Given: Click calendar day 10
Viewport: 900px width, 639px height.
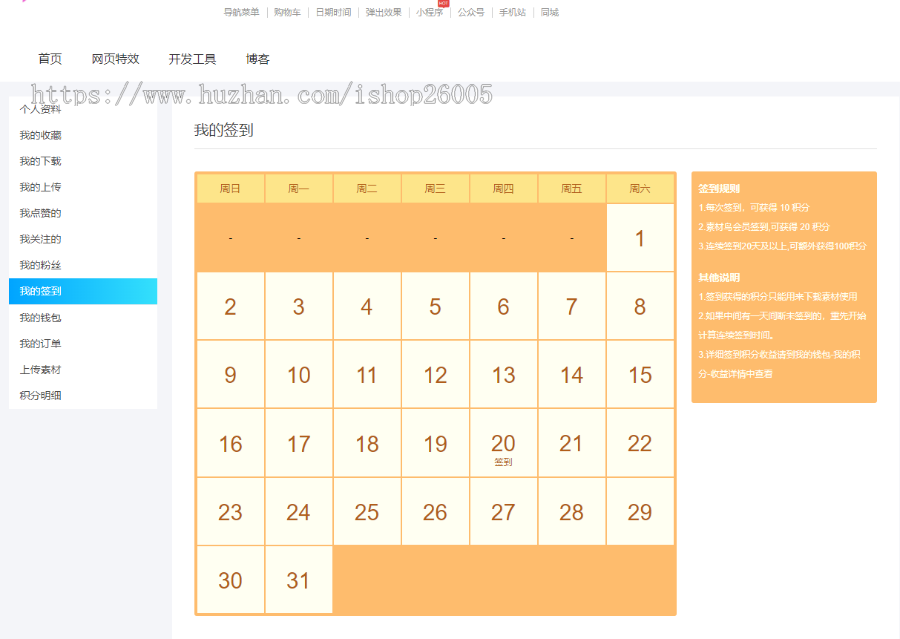Looking at the screenshot, I should 298,374.
